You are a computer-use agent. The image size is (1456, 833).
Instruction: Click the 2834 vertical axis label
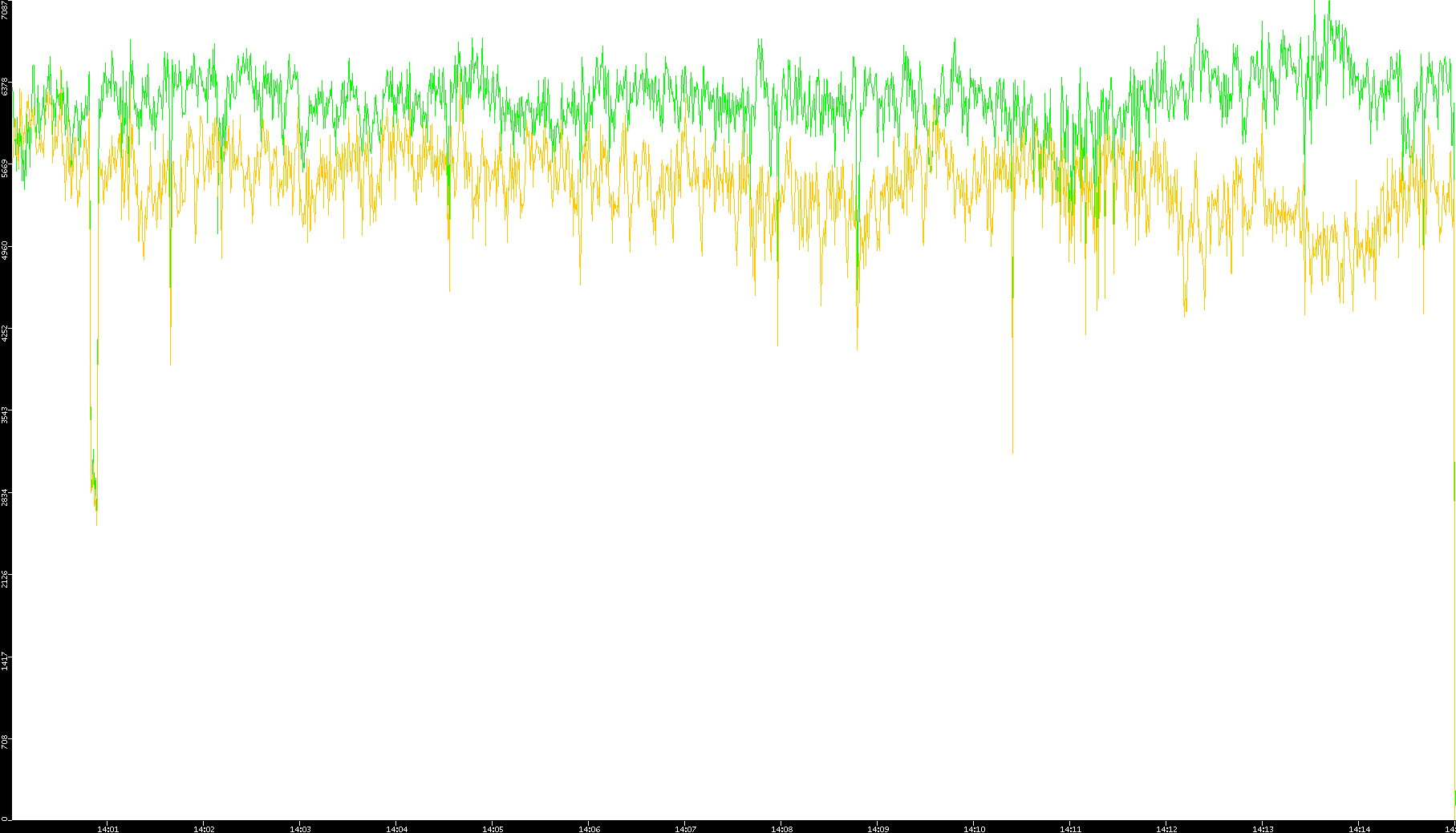[5, 496]
